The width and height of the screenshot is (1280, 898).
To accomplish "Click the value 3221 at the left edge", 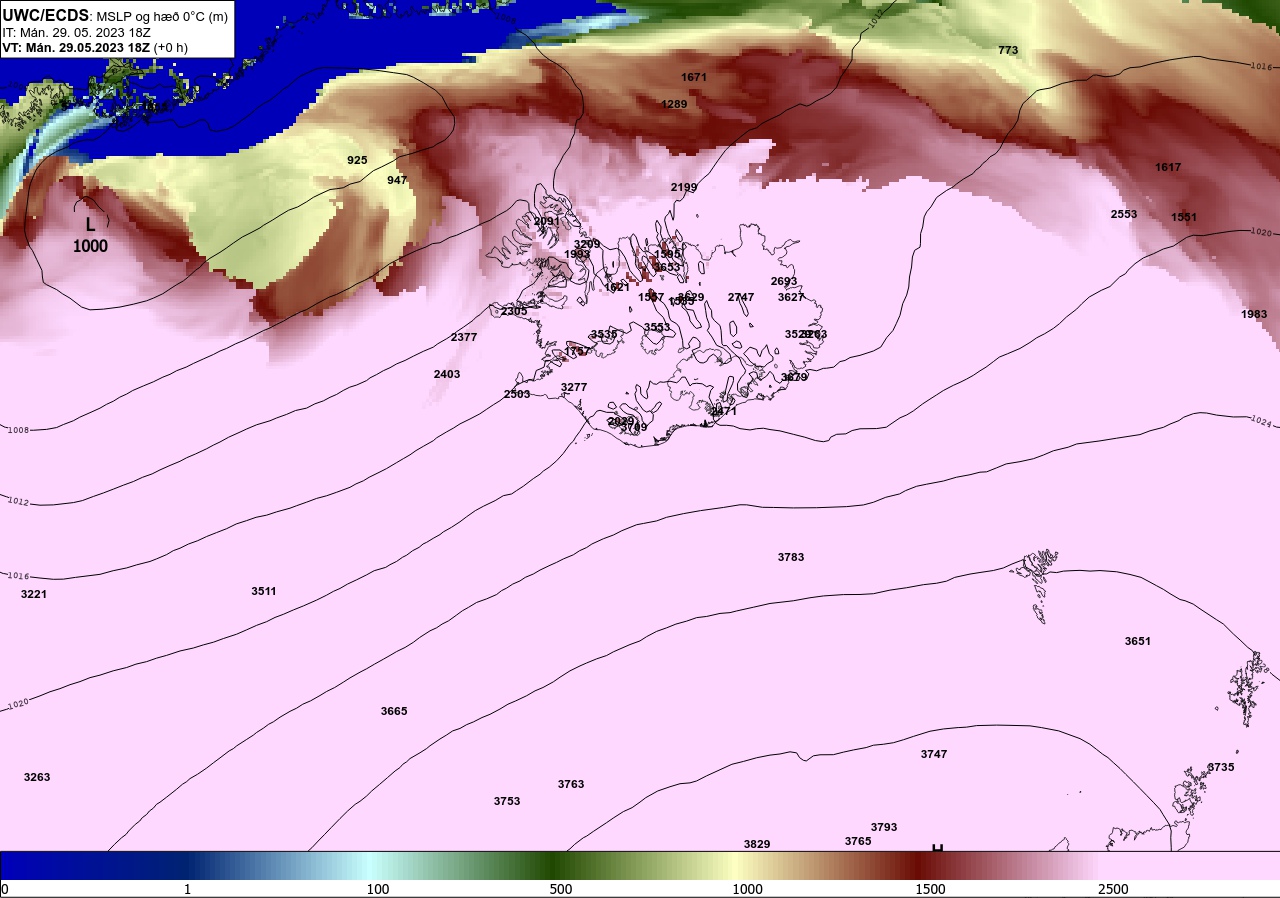I will point(34,594).
